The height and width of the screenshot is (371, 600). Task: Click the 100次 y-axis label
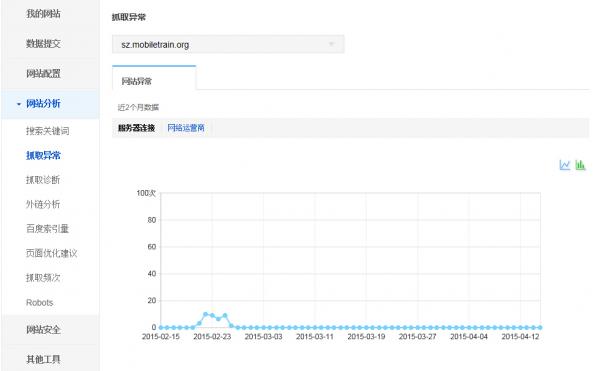pos(146,193)
